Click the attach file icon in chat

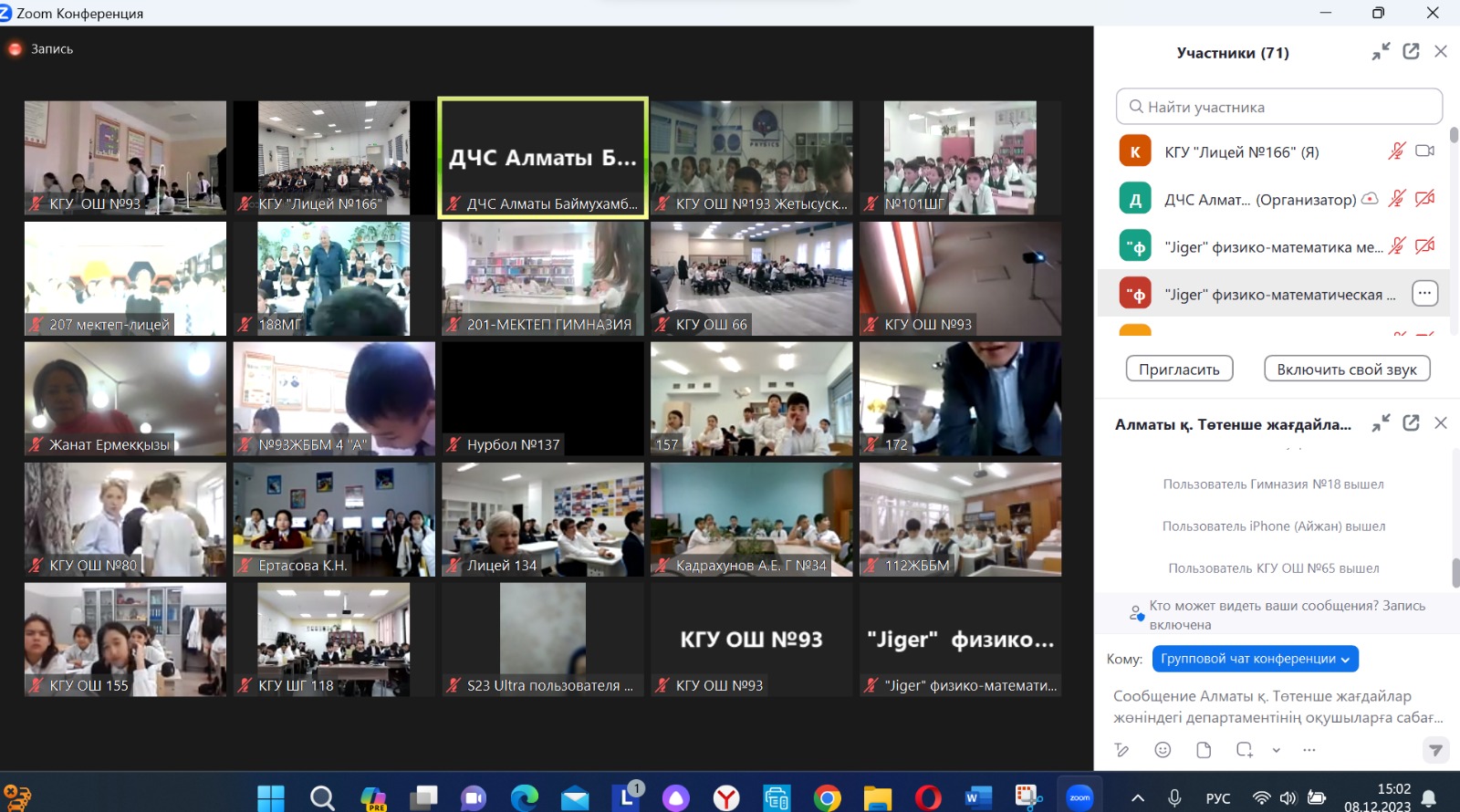point(1204,750)
